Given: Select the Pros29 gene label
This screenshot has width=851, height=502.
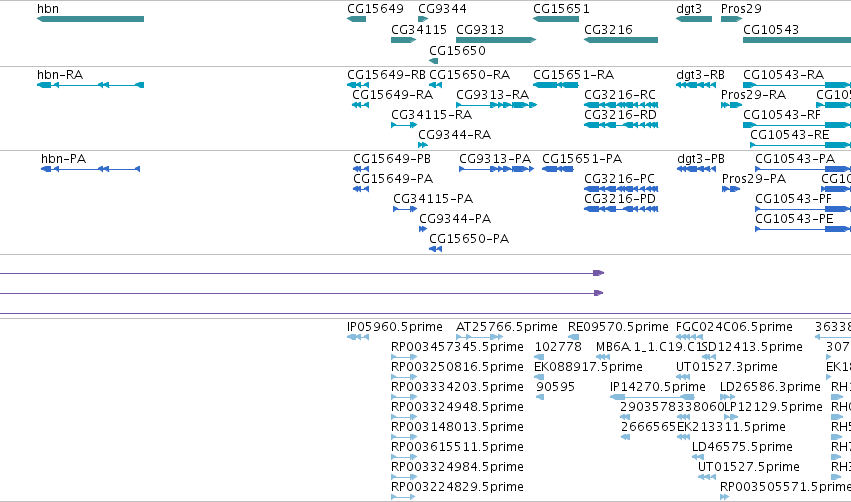Looking at the screenshot, I should (x=741, y=9).
